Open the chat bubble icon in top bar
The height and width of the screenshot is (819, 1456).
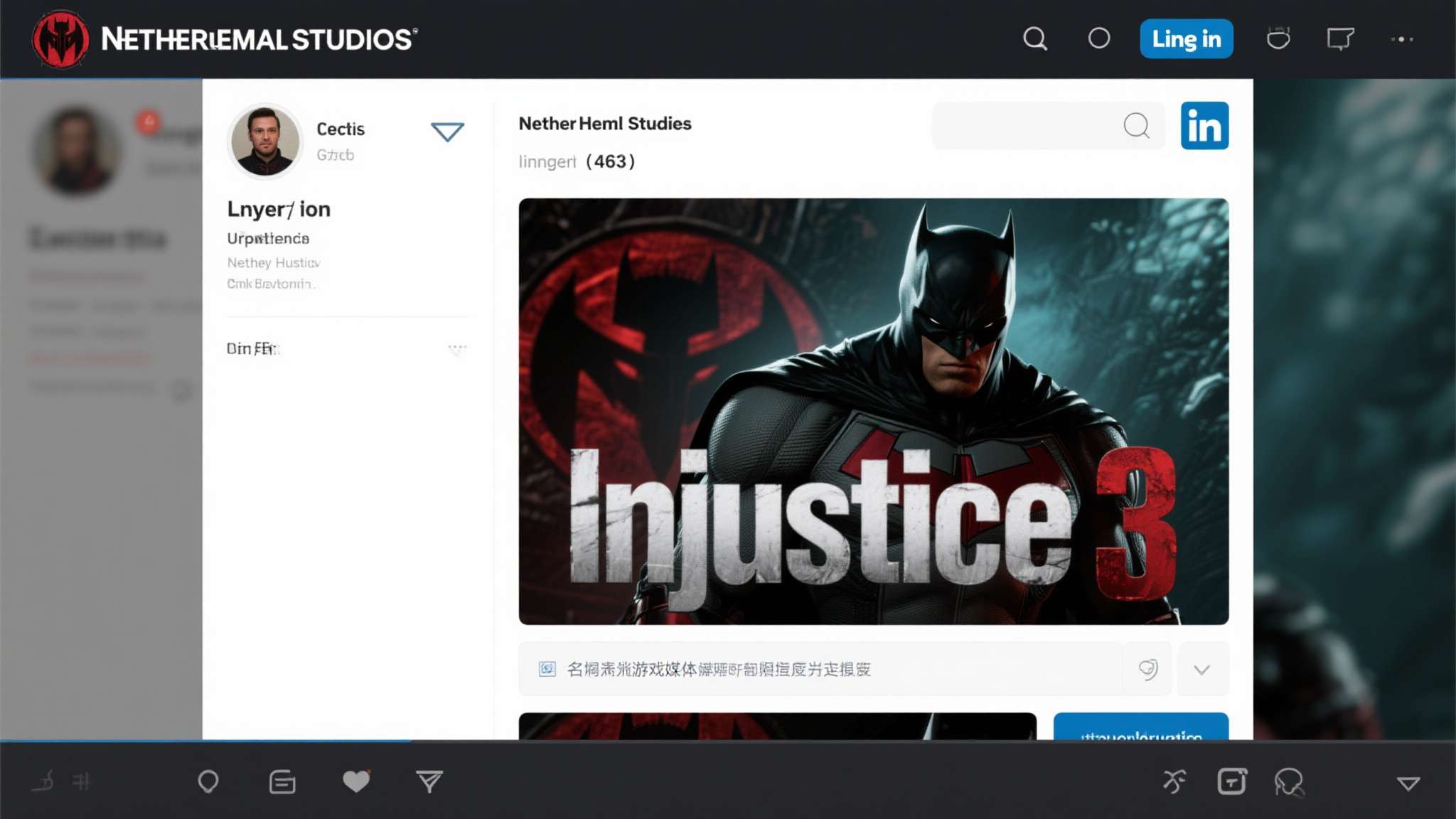(x=1340, y=39)
